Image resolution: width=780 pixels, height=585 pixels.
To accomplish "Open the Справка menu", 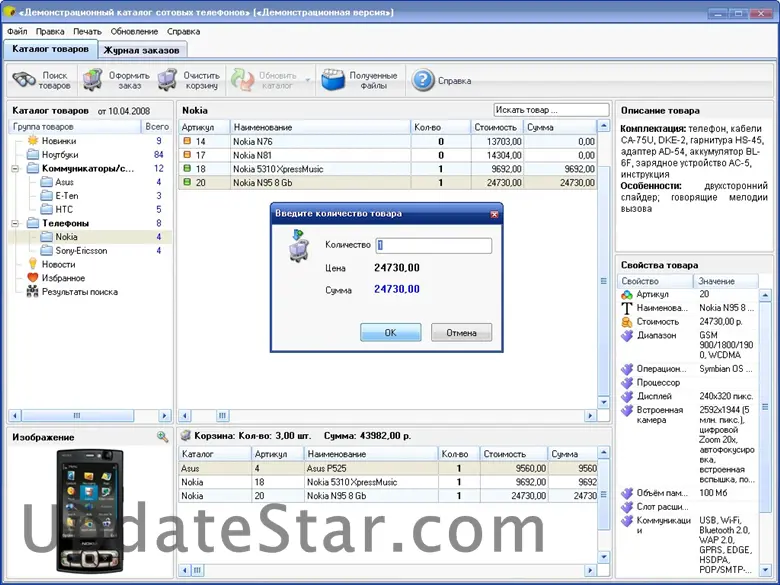I will coord(184,31).
